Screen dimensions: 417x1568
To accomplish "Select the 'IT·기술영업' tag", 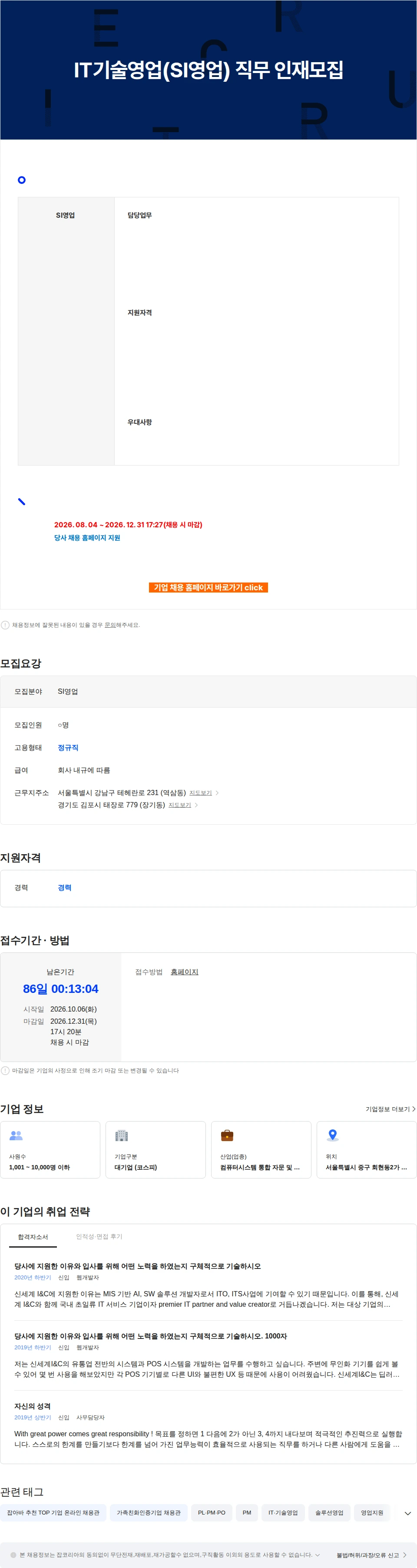I will click(x=283, y=1513).
